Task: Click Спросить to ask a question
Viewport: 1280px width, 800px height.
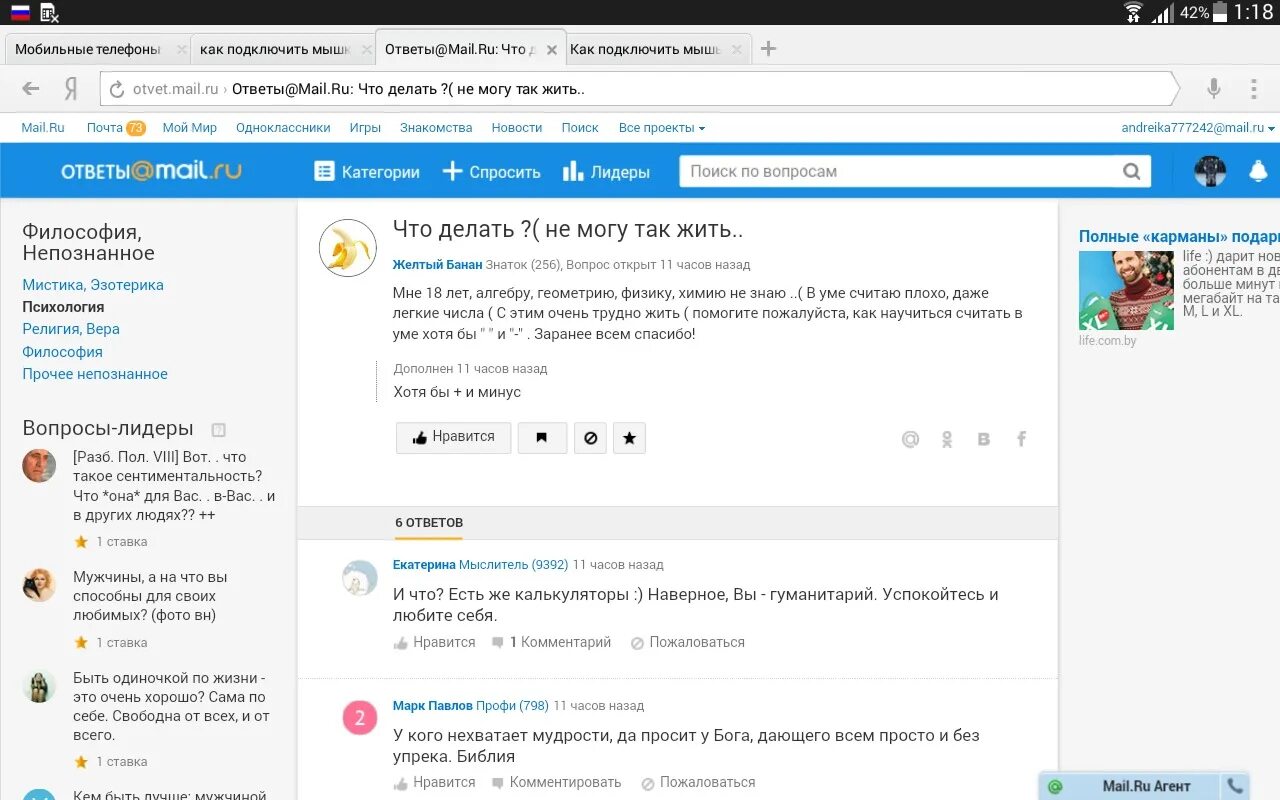Action: [491, 172]
